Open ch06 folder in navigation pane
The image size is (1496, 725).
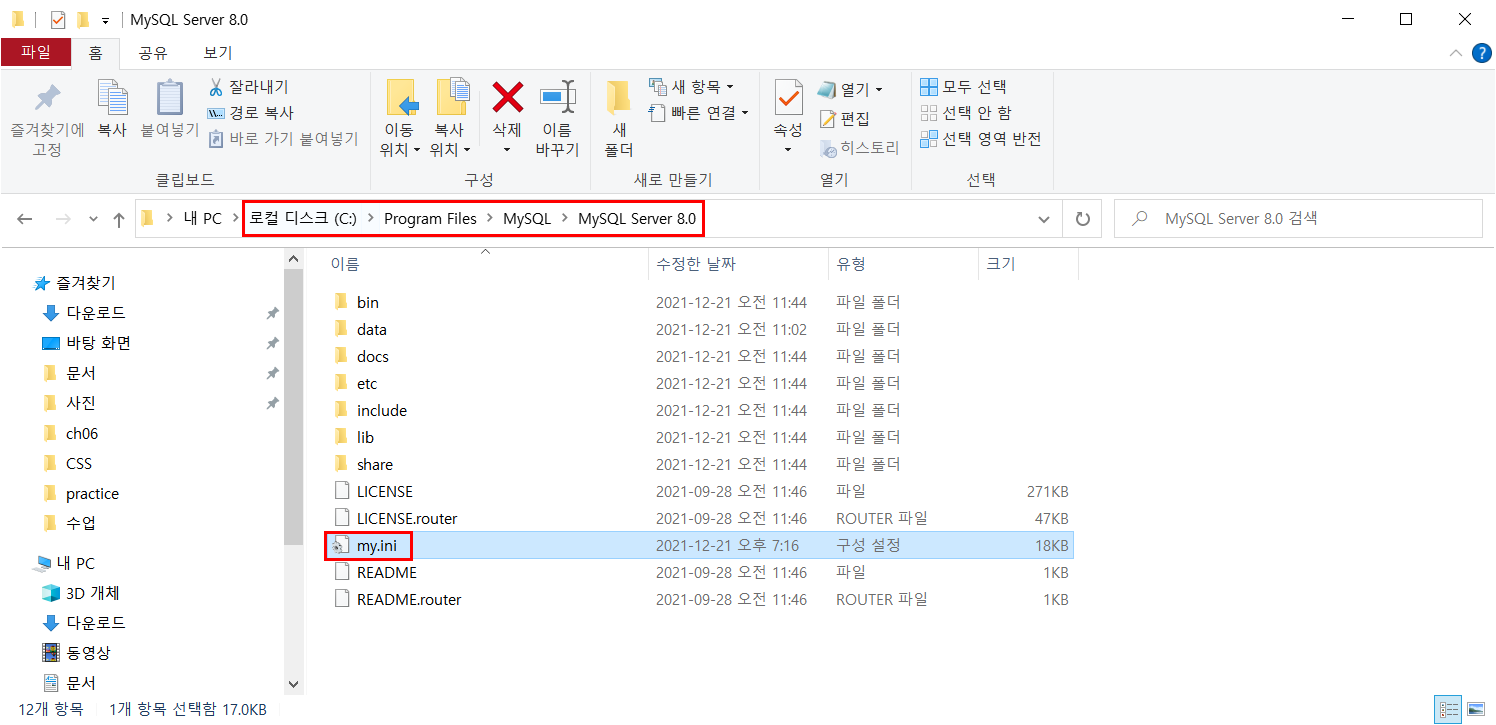(x=81, y=433)
